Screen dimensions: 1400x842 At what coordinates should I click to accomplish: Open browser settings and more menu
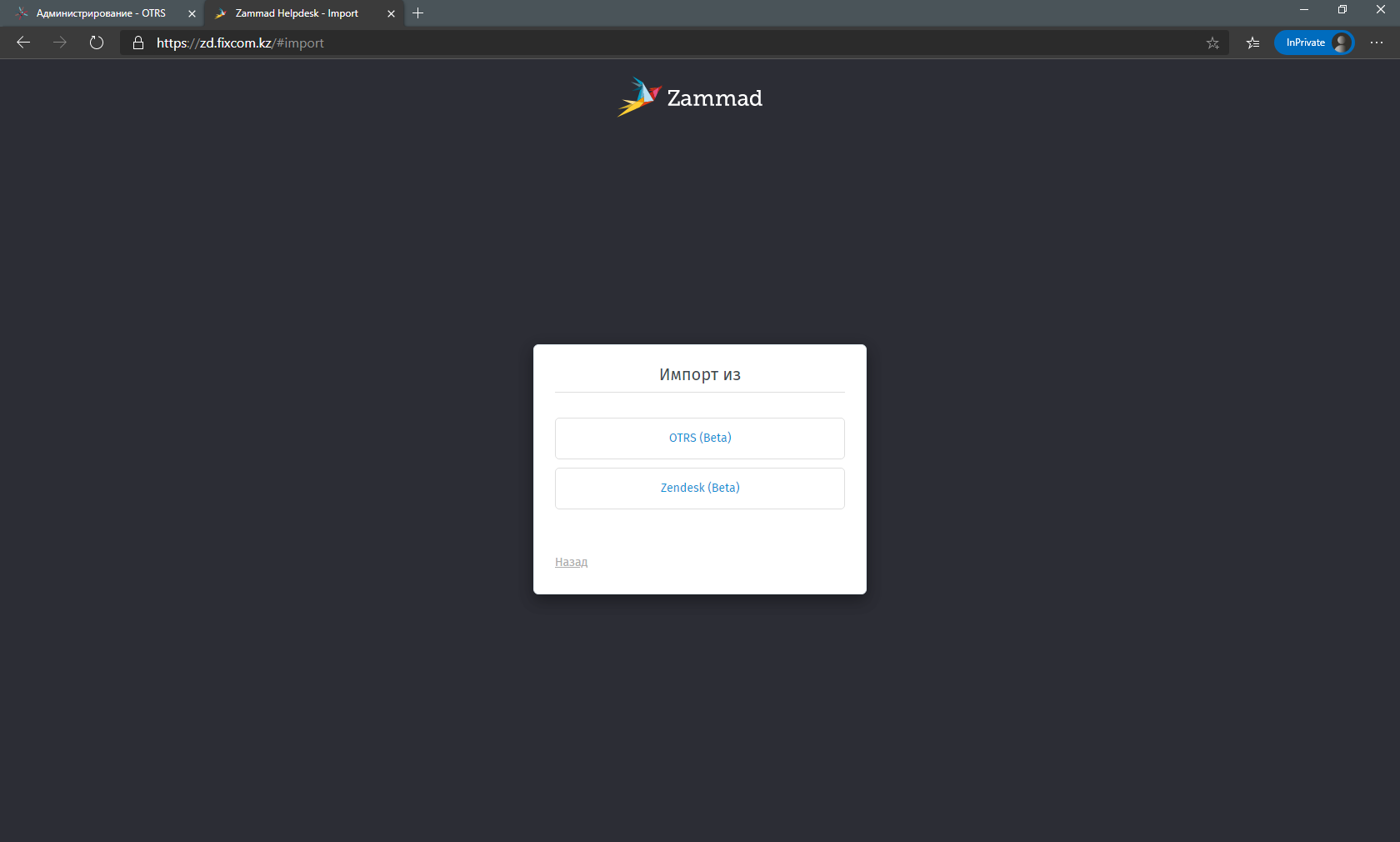tap(1377, 43)
